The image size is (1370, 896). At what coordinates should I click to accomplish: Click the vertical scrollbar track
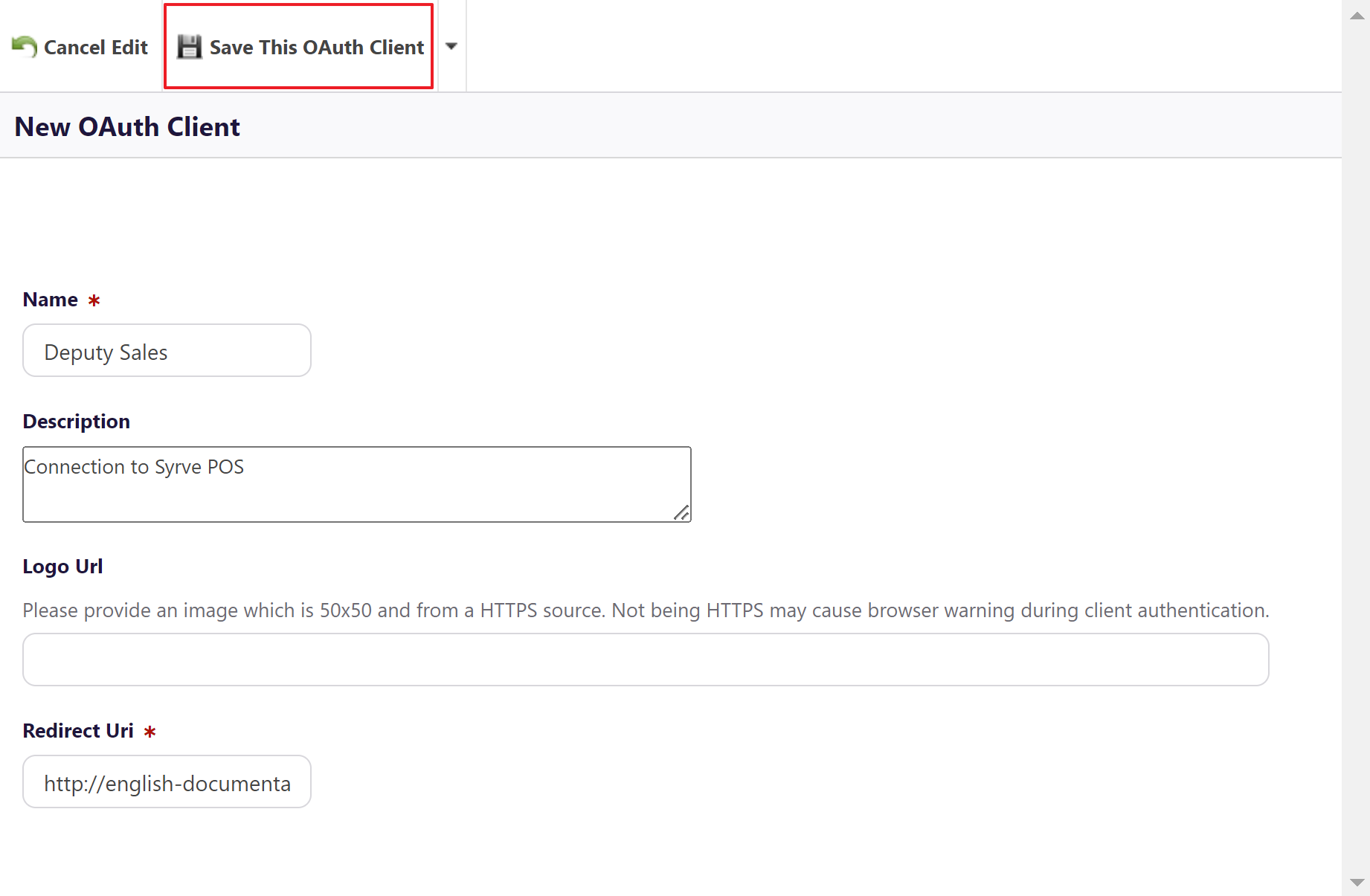1356,446
